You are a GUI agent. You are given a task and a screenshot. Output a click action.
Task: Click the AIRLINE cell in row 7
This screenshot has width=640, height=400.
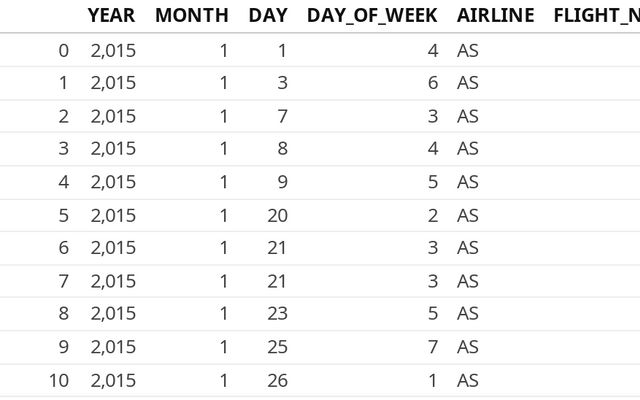(467, 281)
